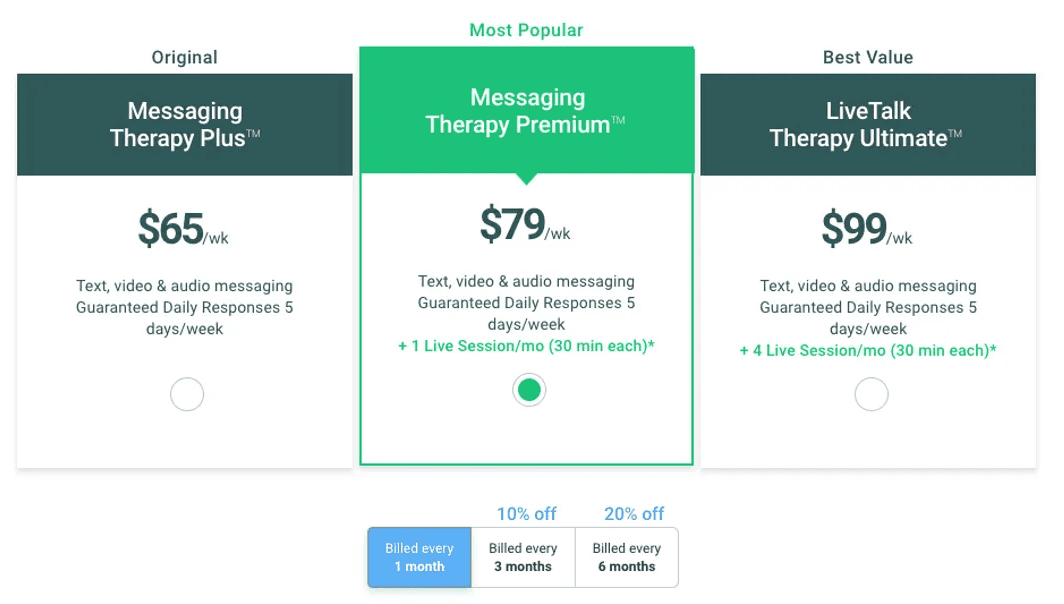1064x604 pixels.
Task: Click the Messaging Therapy Premium header banner
Action: (x=527, y=110)
